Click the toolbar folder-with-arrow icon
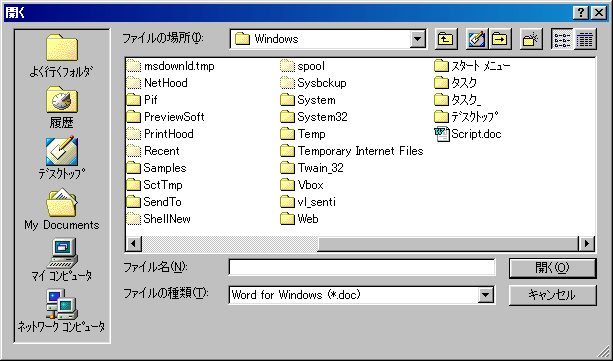 tap(500, 39)
